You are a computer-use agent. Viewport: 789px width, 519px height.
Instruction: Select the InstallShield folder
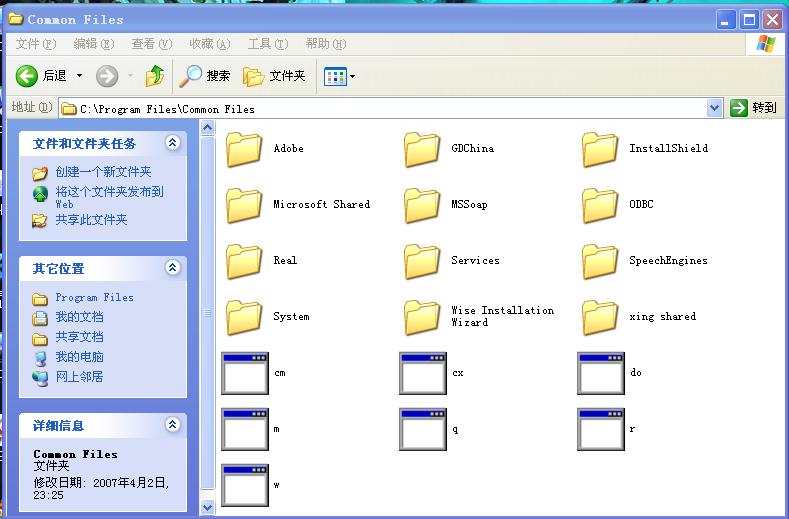coord(600,149)
